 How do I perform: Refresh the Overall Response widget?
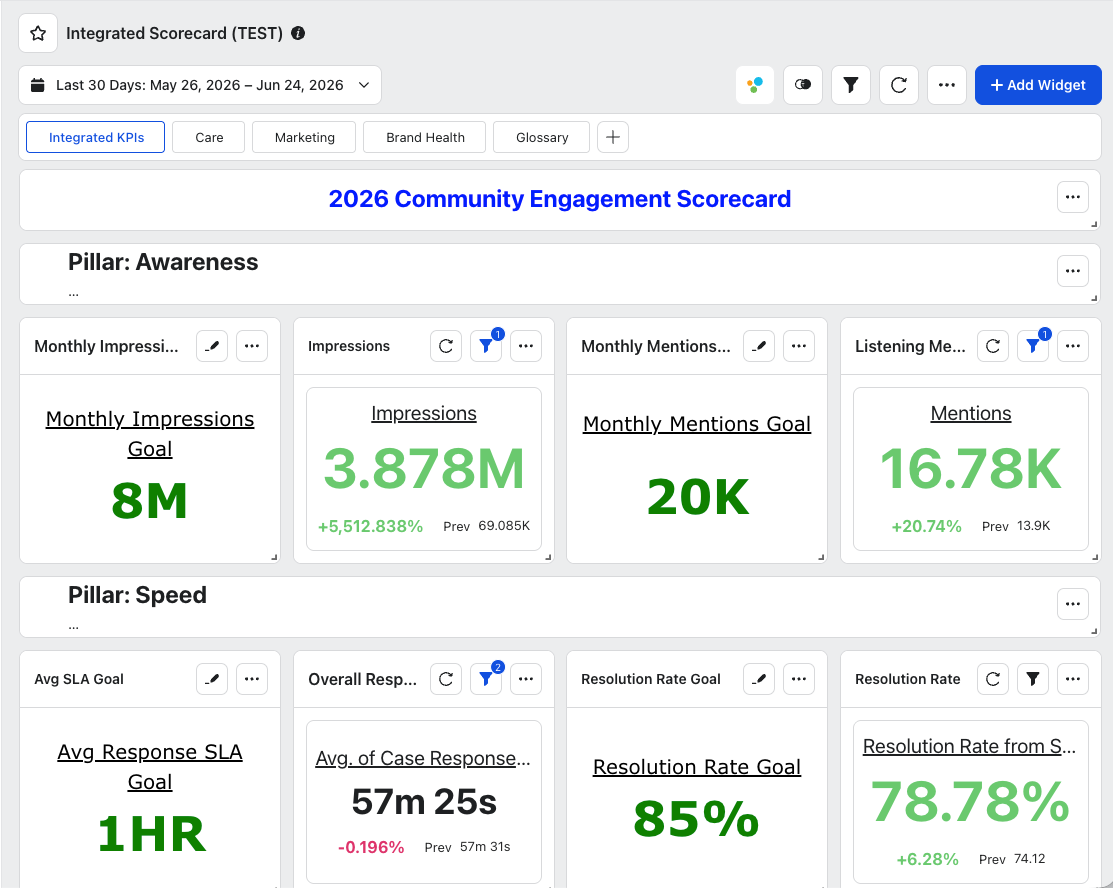coord(446,679)
